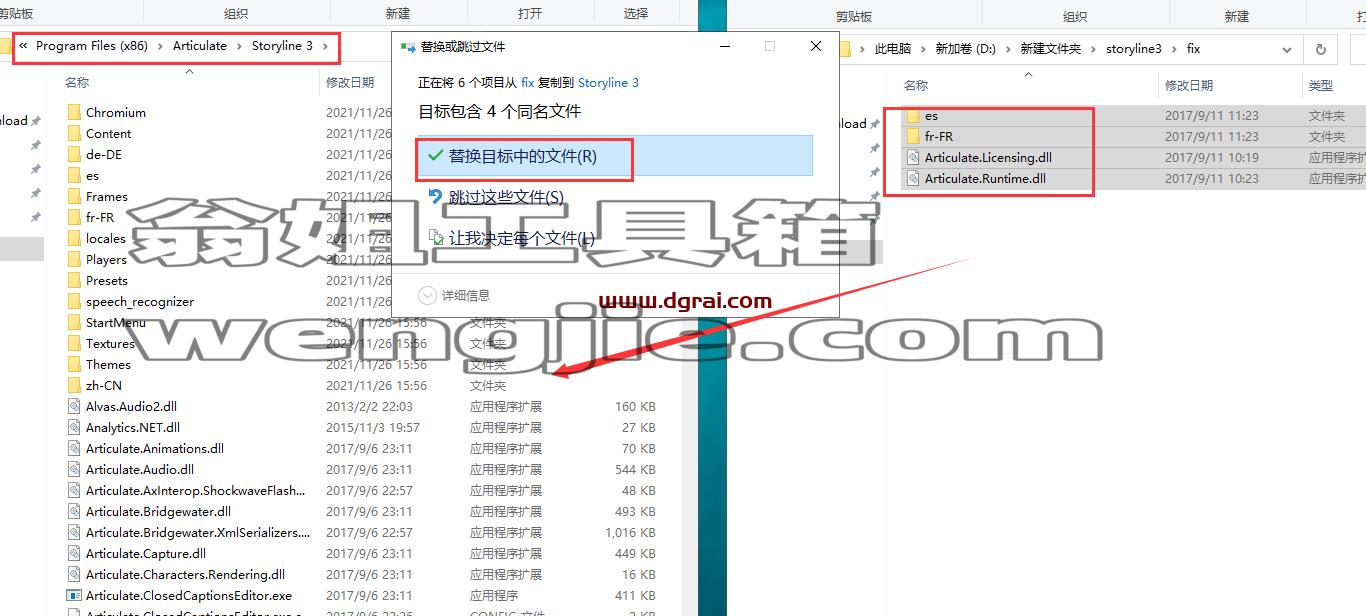Click the Chromium folder icon in left window
This screenshot has height=616, width=1366.
74,113
